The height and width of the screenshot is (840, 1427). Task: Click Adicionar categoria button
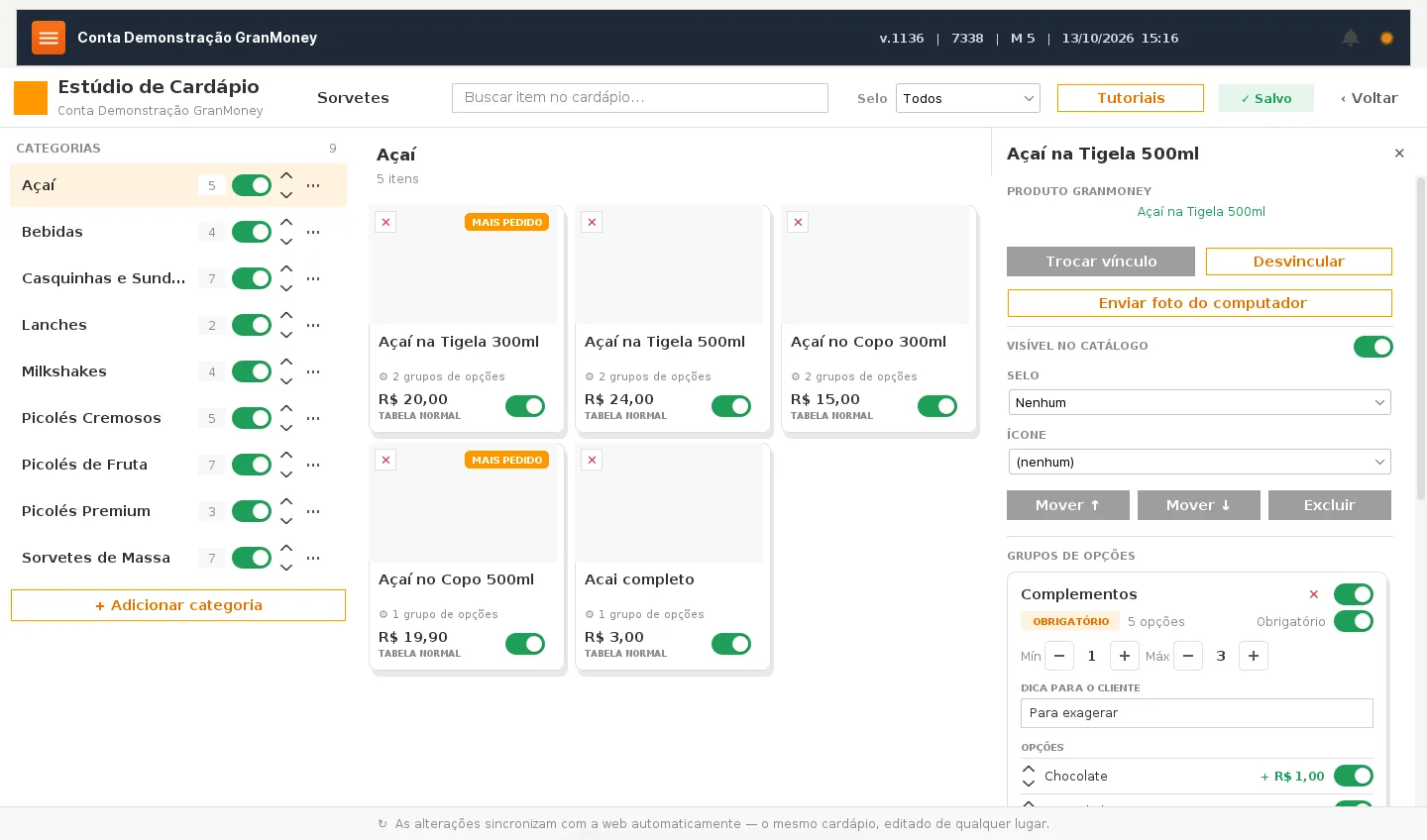point(178,605)
